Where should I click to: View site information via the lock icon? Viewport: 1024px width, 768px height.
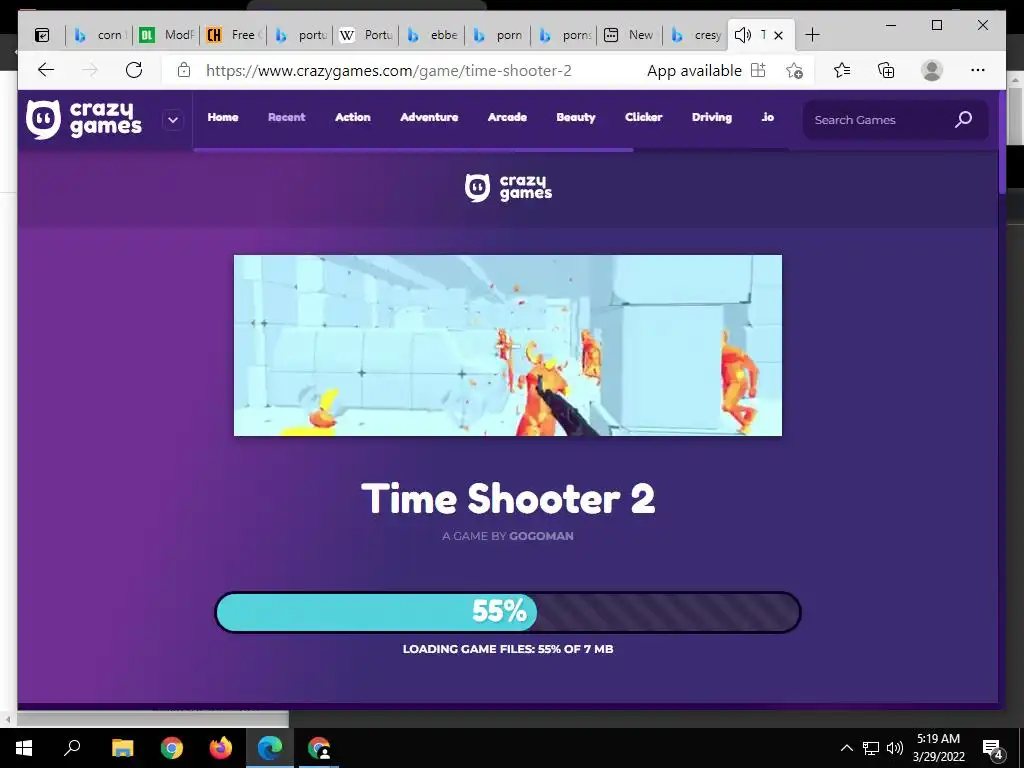(184, 70)
